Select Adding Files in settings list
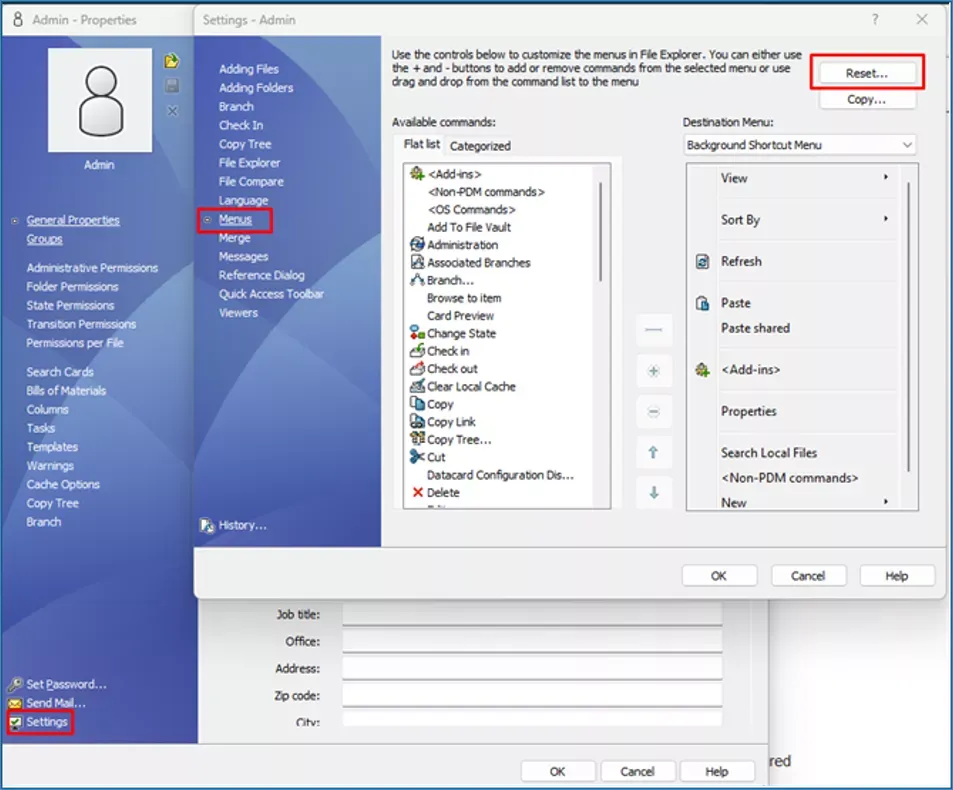Image resolution: width=953 pixels, height=790 pixels. coord(249,69)
